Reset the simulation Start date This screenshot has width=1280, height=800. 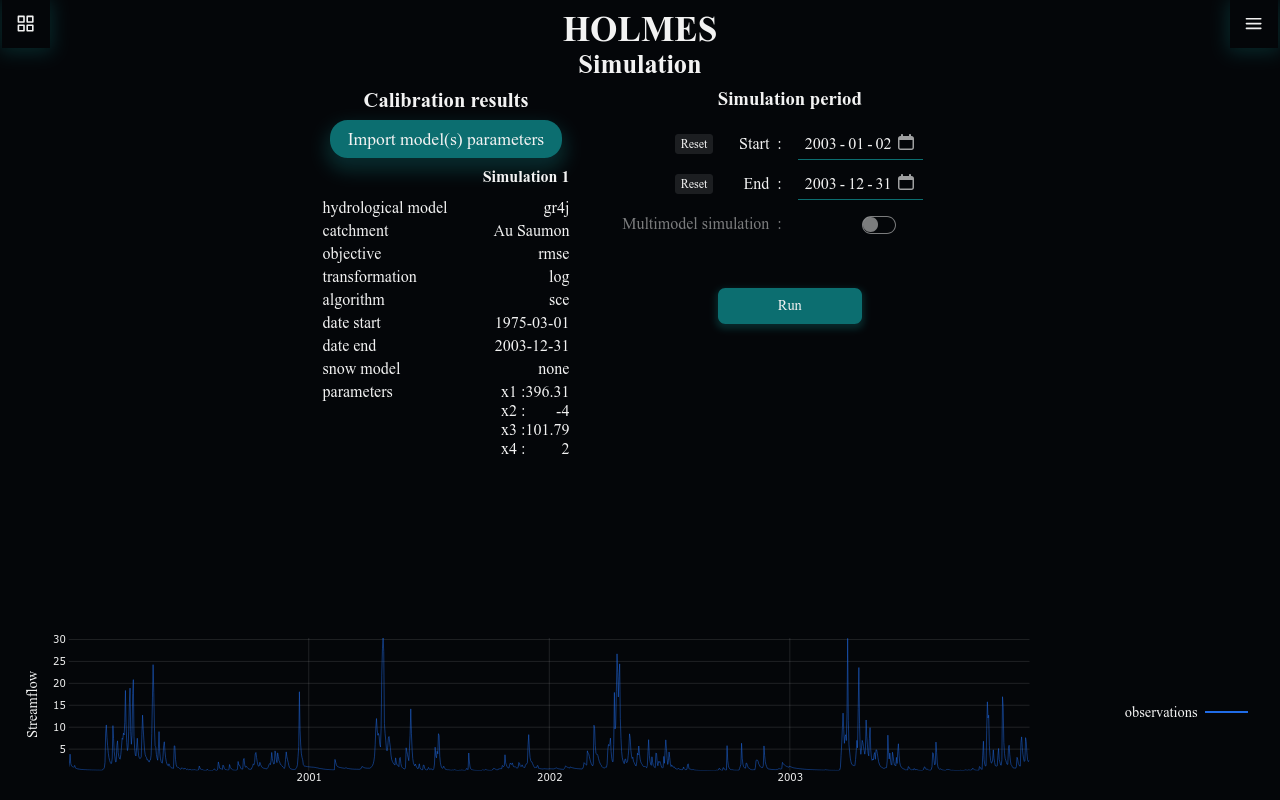[693, 144]
